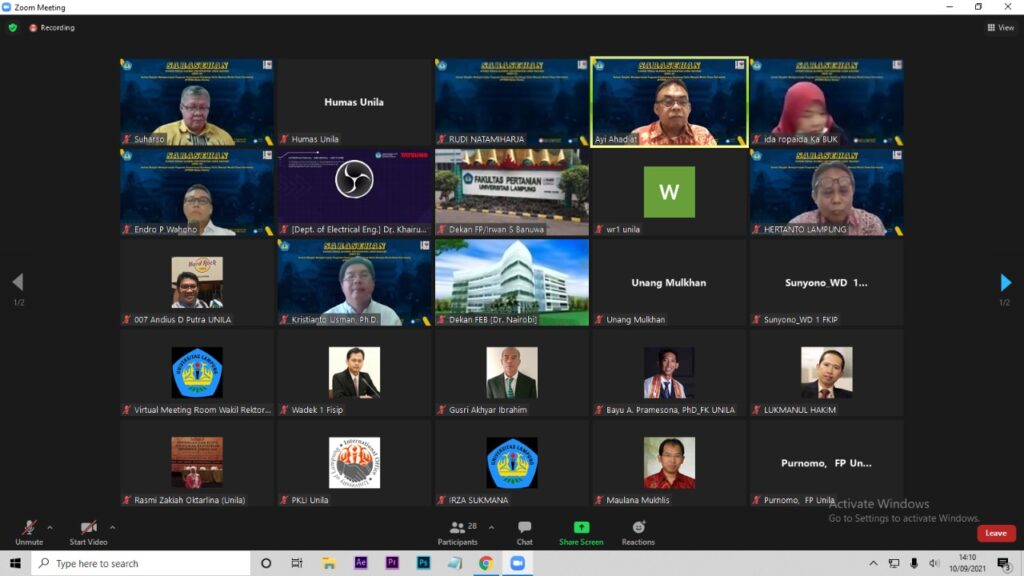
Task: Open Google Chrome from taskbar
Action: click(486, 563)
